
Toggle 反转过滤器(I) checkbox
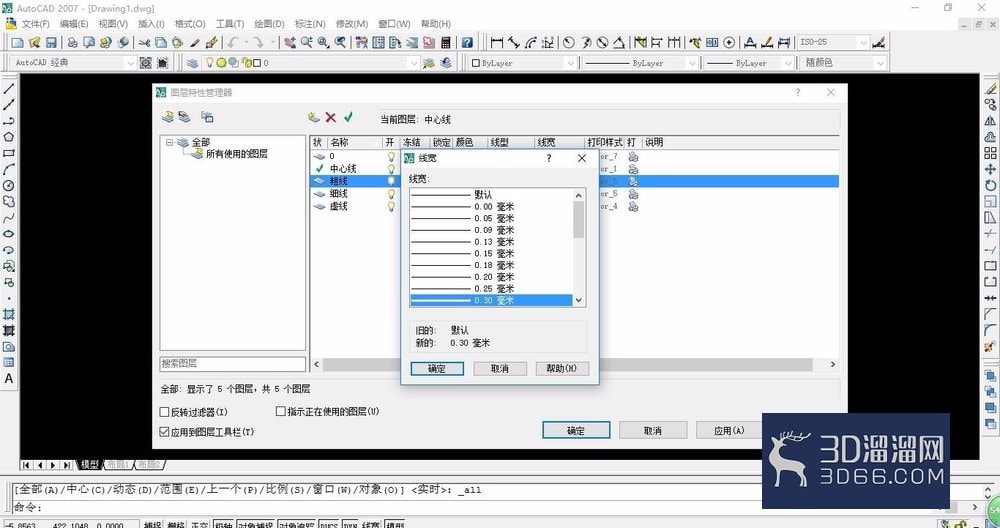(x=164, y=412)
